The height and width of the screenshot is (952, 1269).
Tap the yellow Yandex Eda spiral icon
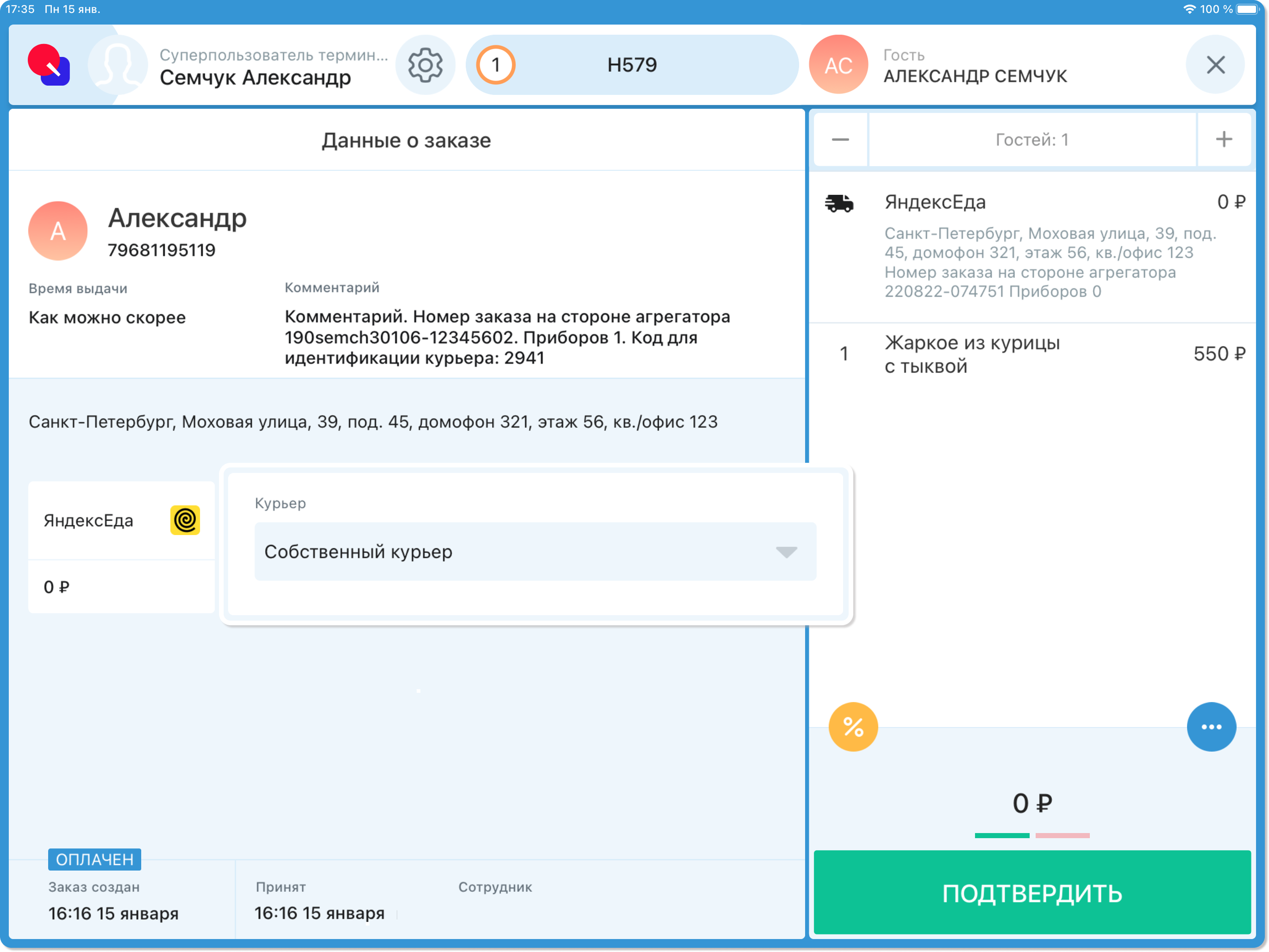[185, 520]
